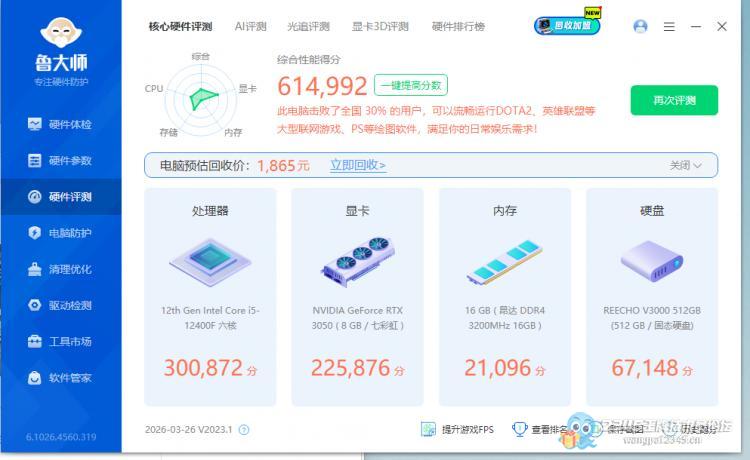Click the 立即回收 link
This screenshot has height=460, width=750.
(358, 165)
